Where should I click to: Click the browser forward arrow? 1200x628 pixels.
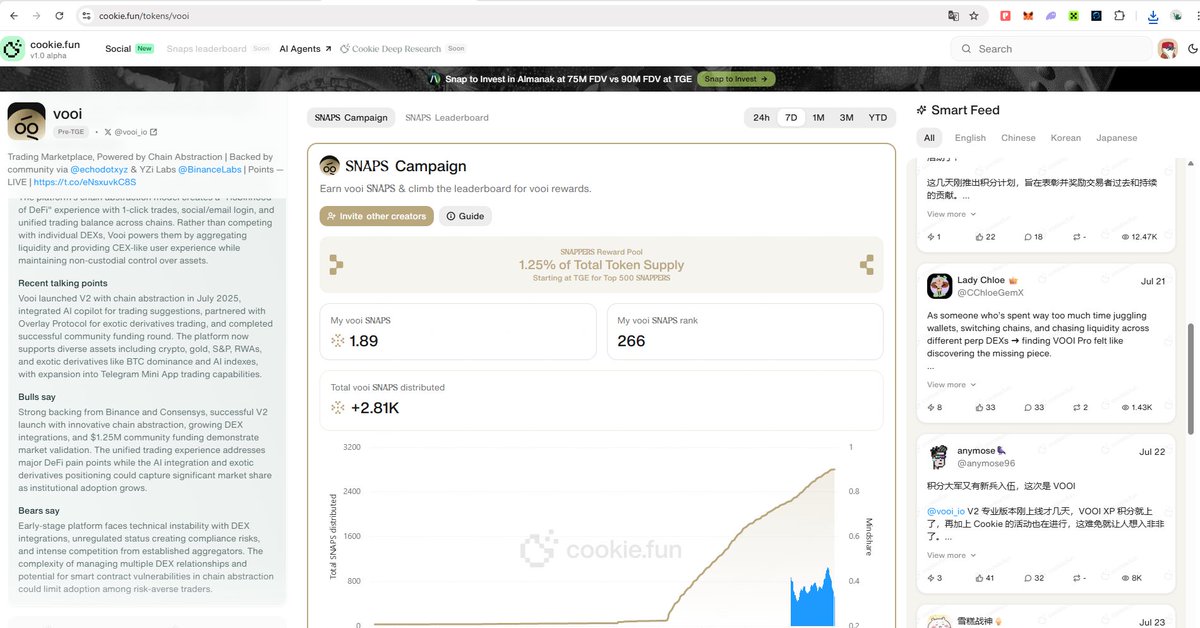coord(36,16)
